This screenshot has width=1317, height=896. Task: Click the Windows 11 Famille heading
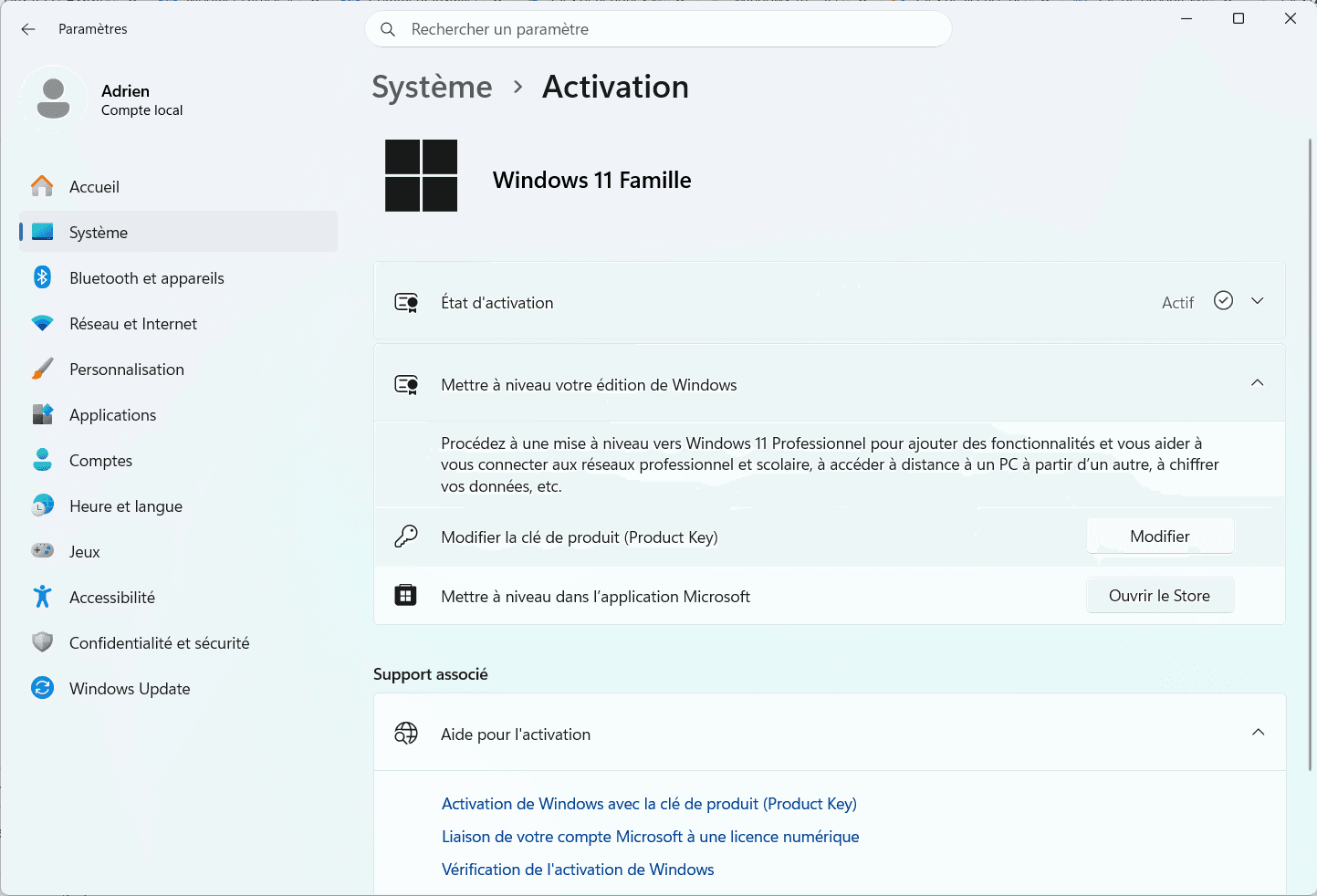point(592,180)
